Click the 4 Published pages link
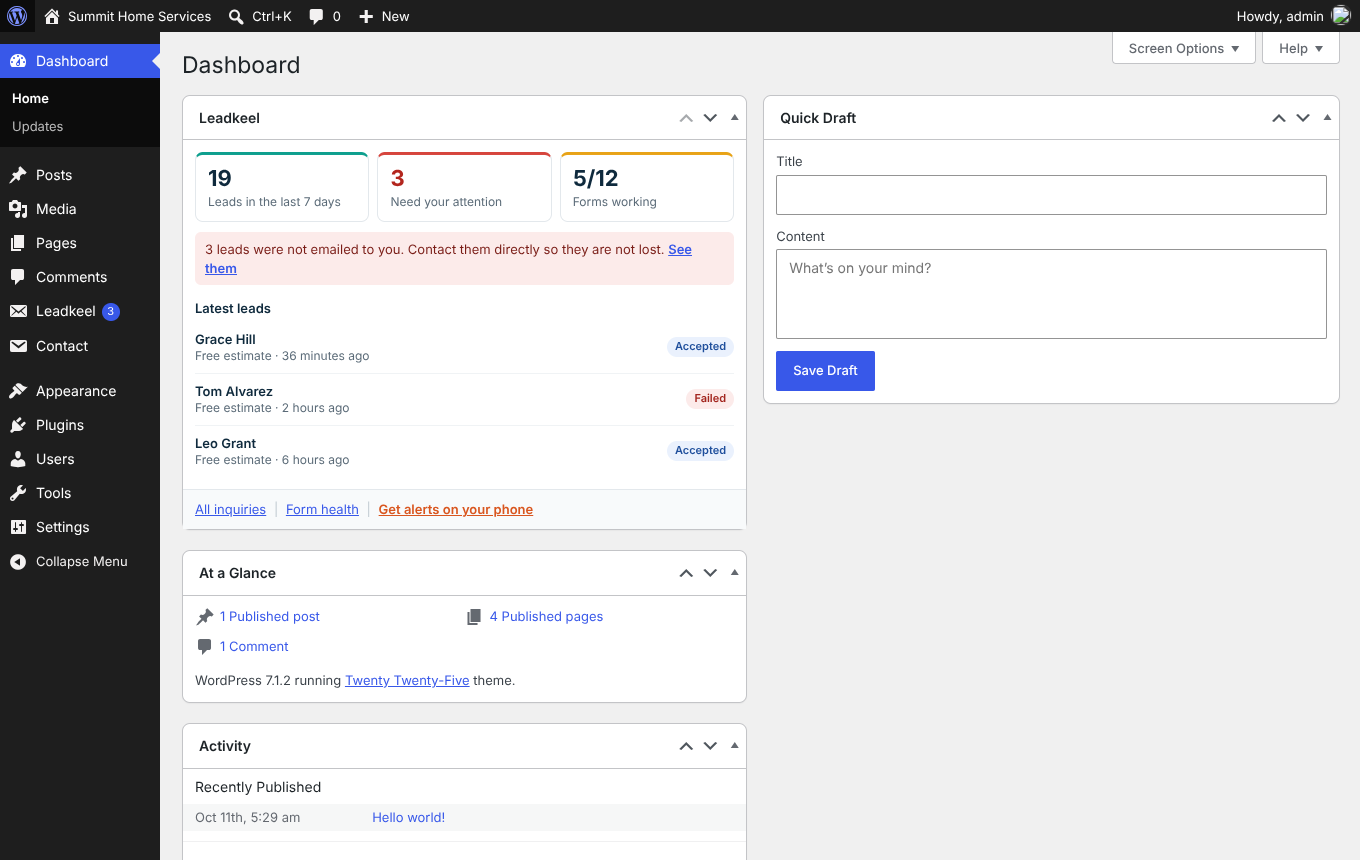The width and height of the screenshot is (1360, 860). point(546,617)
